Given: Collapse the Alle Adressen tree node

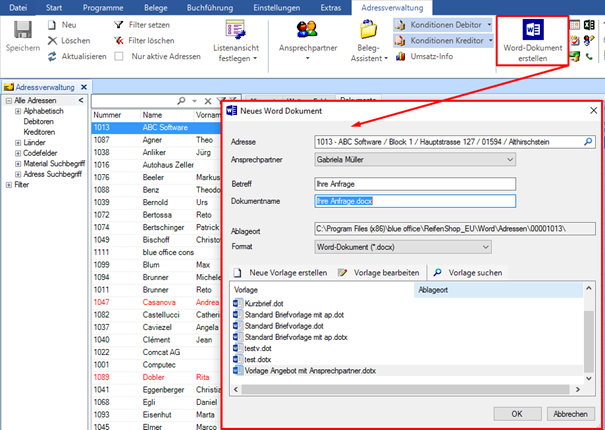Looking at the screenshot, I should [8, 101].
